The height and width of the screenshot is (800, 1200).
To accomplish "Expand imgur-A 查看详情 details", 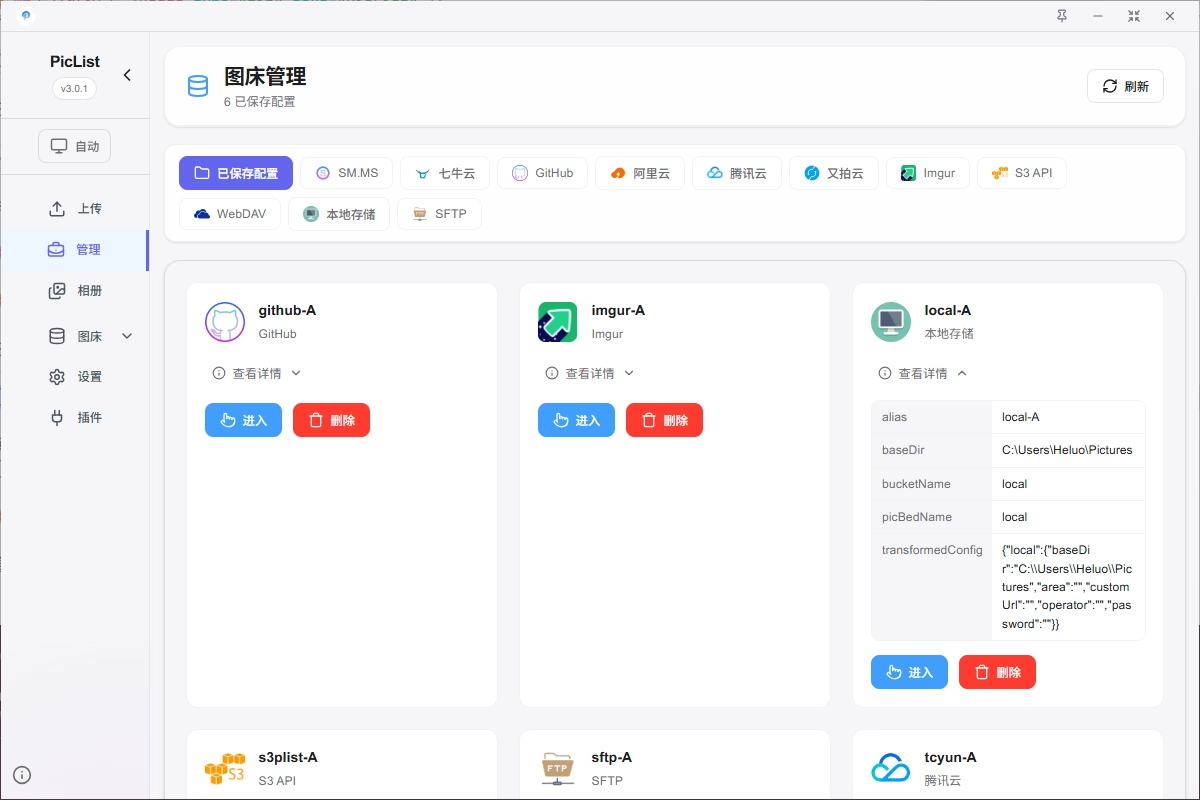I will 590,373.
